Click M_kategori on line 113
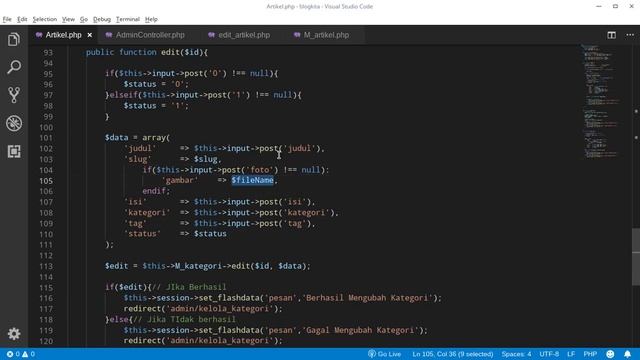 [x=198, y=266]
